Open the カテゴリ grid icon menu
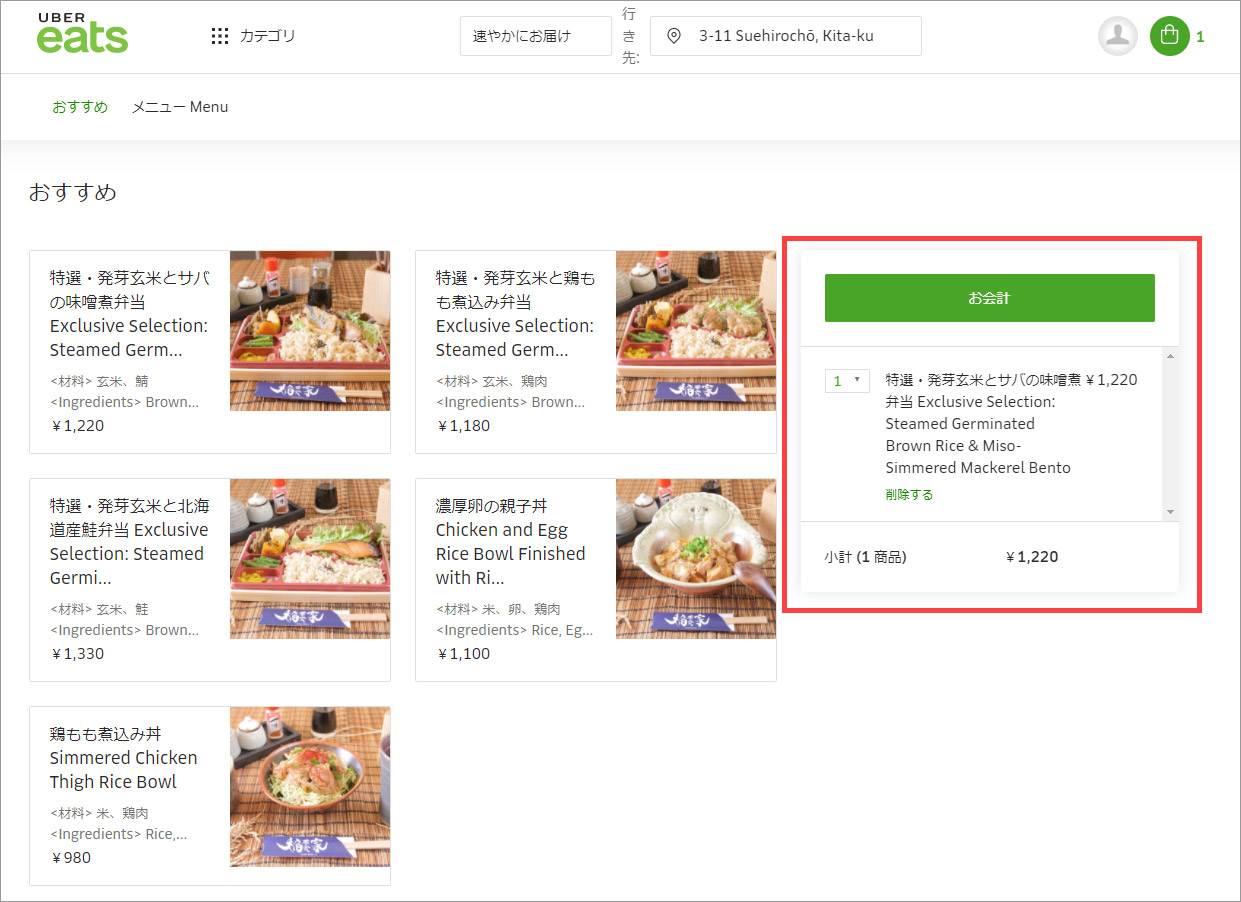The height and width of the screenshot is (902, 1241). tap(220, 36)
